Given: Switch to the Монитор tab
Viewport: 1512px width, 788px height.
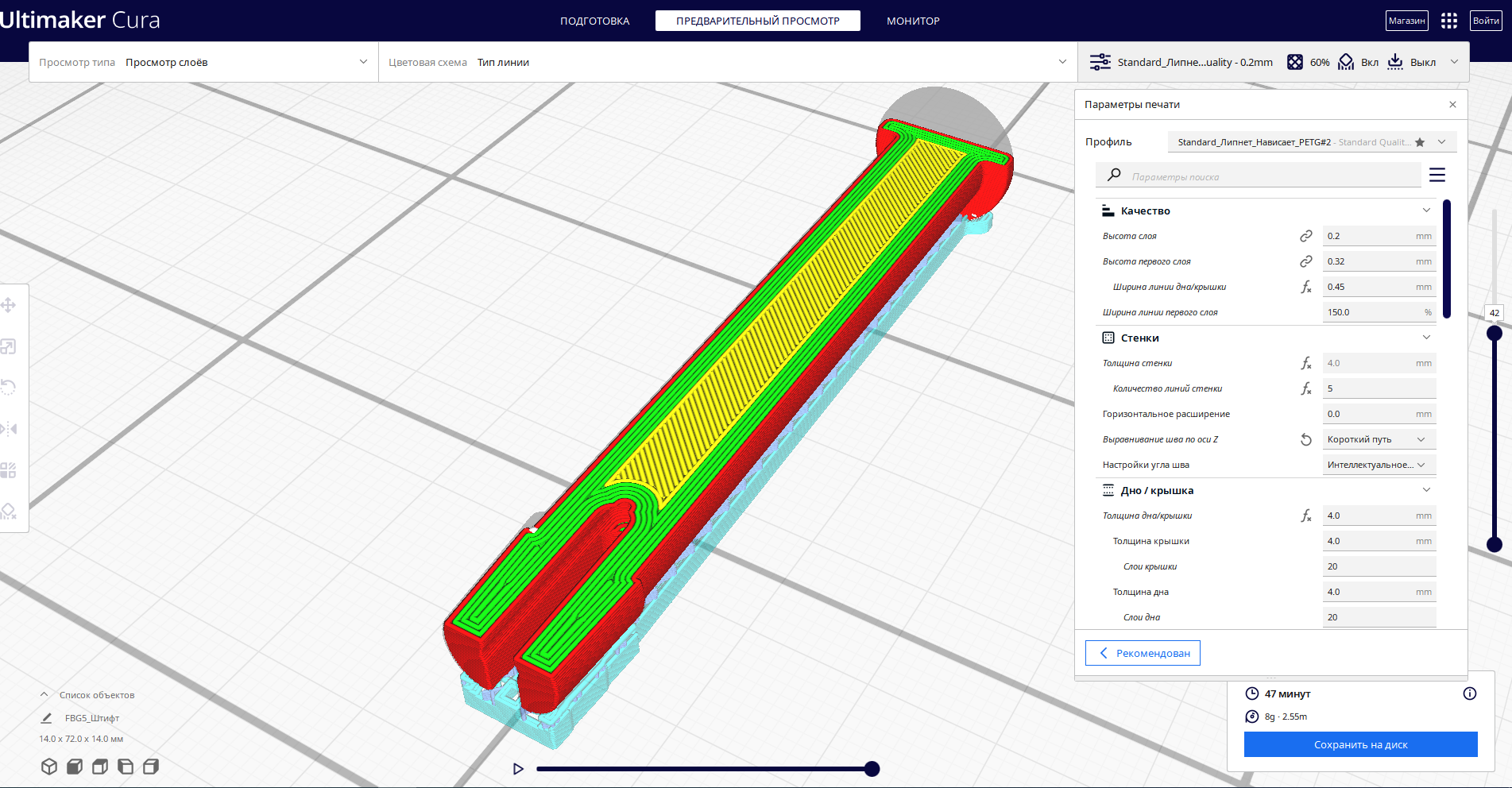Looking at the screenshot, I should (913, 21).
